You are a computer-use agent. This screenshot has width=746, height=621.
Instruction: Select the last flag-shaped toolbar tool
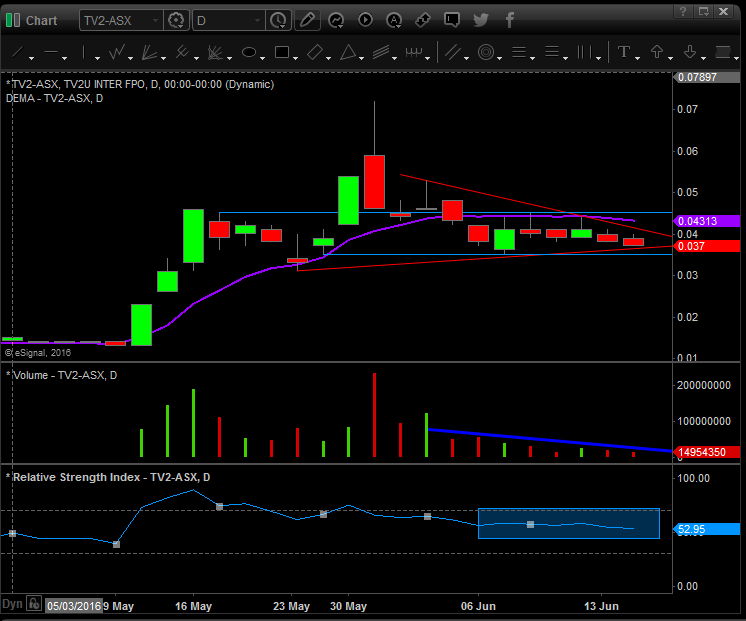pos(723,52)
